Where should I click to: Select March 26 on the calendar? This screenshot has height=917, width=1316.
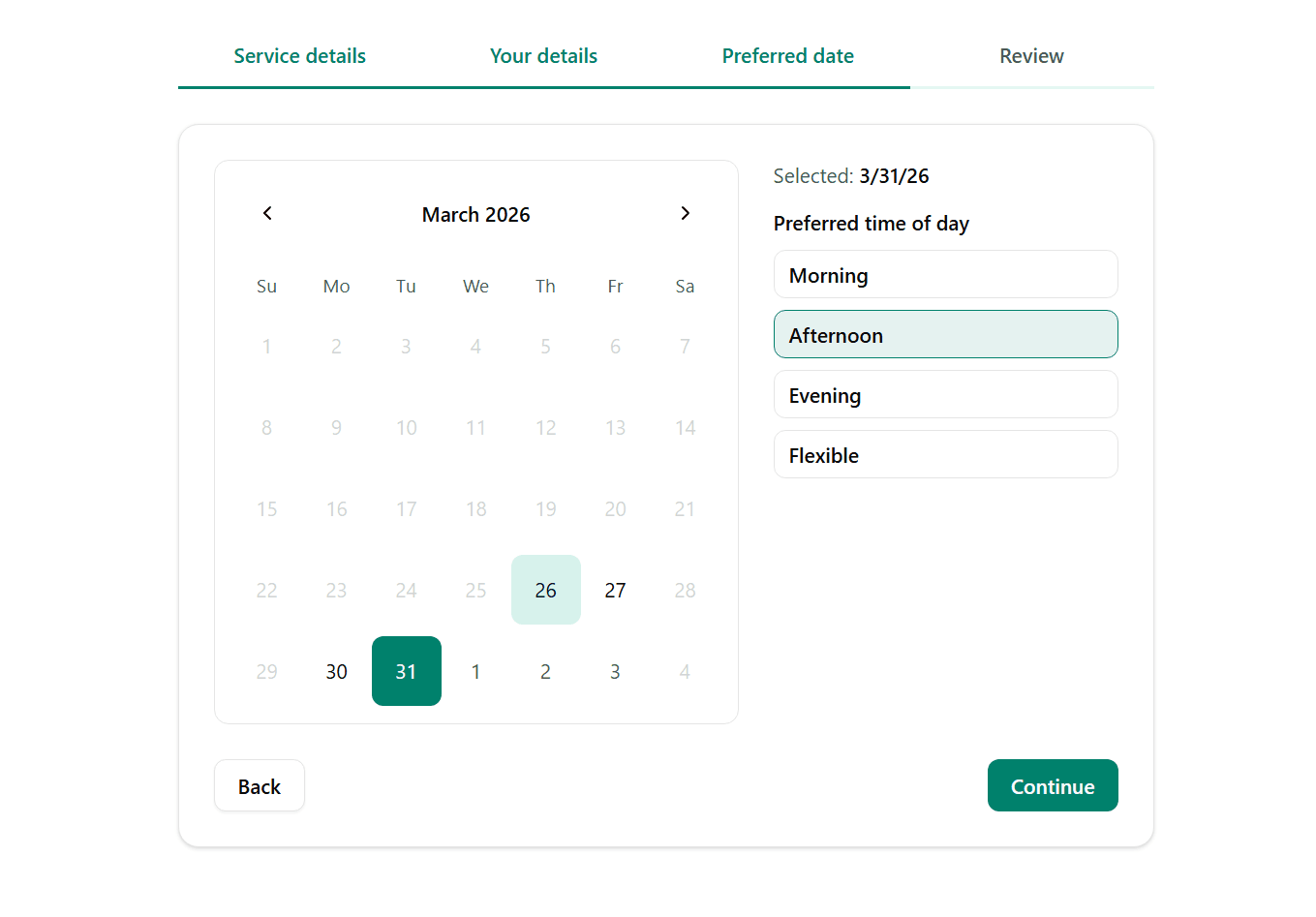point(545,590)
